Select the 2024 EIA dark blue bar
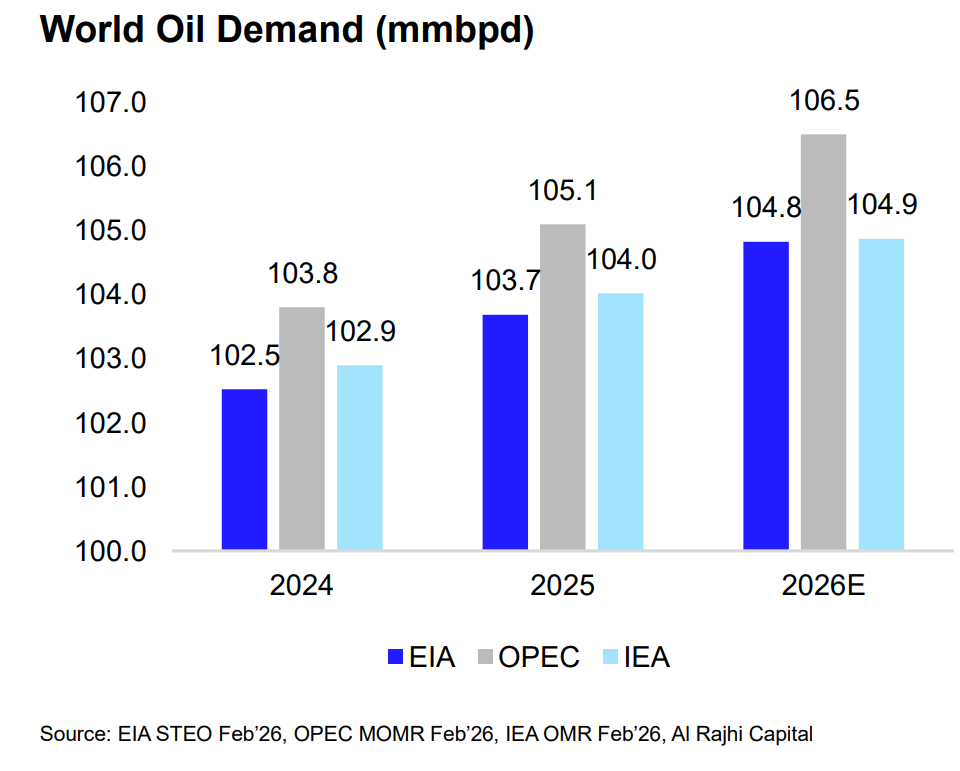This screenshot has width=960, height=771. click(244, 469)
